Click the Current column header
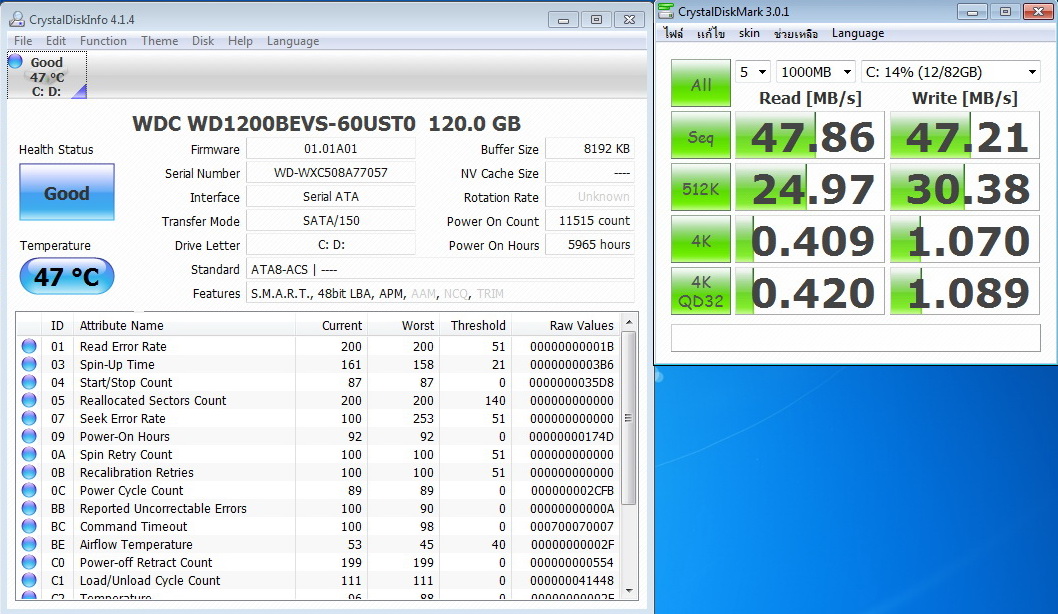This screenshot has width=1058, height=614. pos(332,325)
